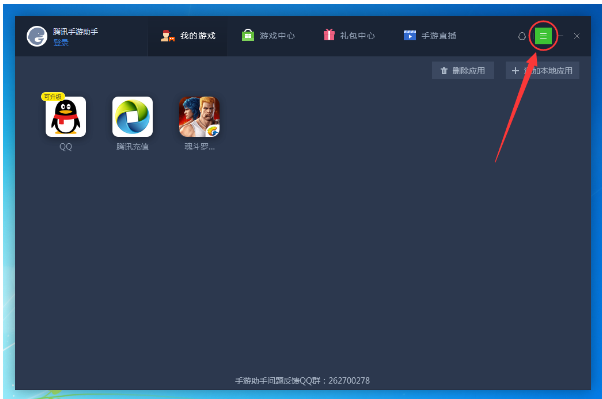Switch to 我的游戏 tab

[x=188, y=36]
